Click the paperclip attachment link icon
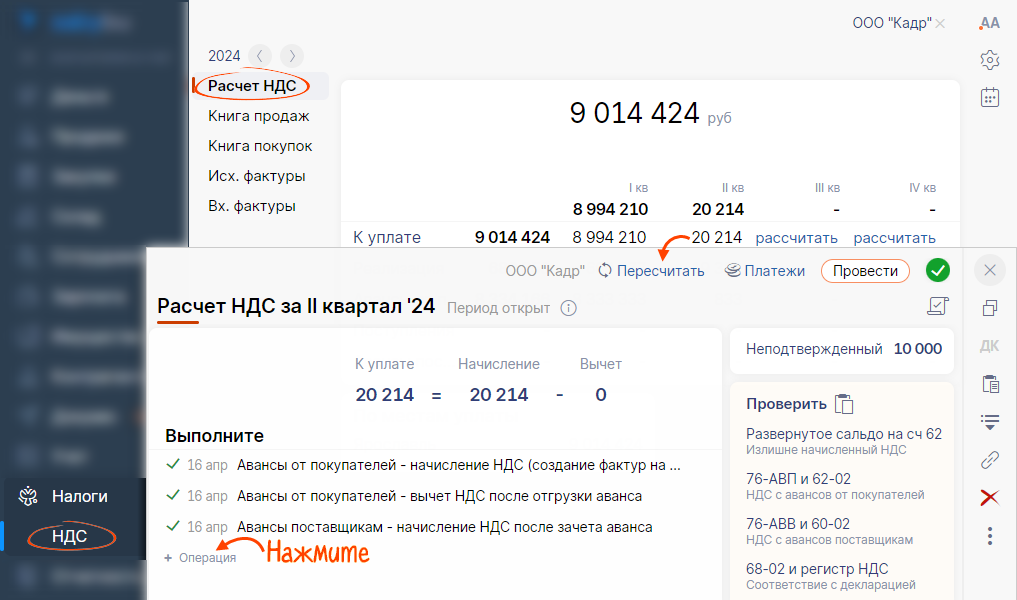 (989, 460)
